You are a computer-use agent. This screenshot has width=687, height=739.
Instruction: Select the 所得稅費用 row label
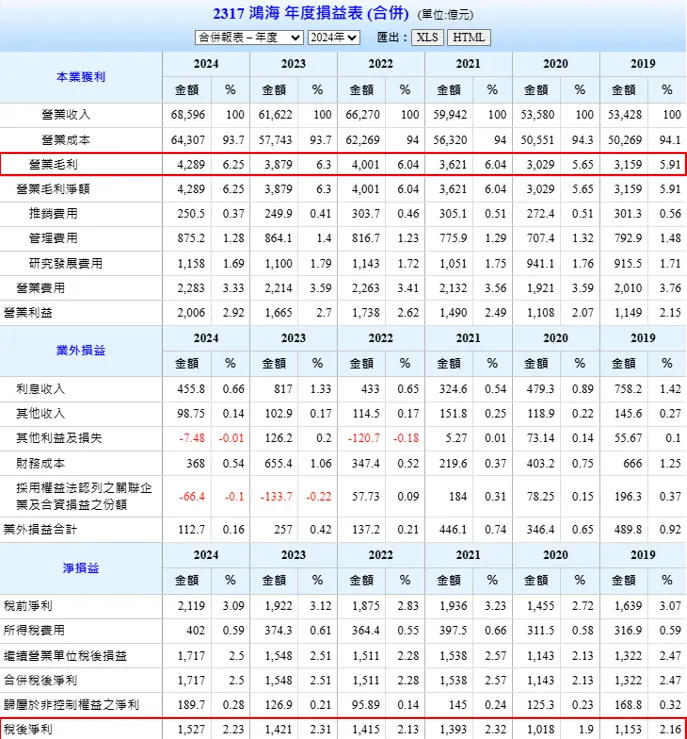34,630
